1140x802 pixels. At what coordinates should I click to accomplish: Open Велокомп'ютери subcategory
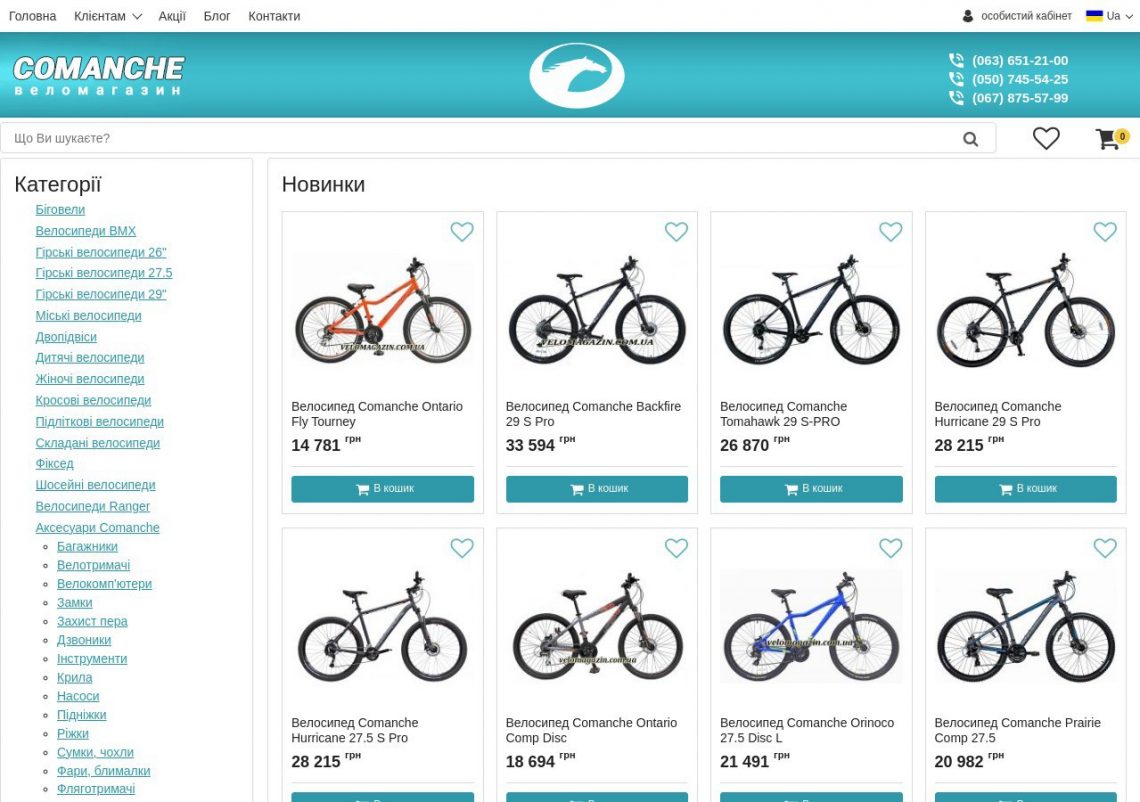click(105, 584)
